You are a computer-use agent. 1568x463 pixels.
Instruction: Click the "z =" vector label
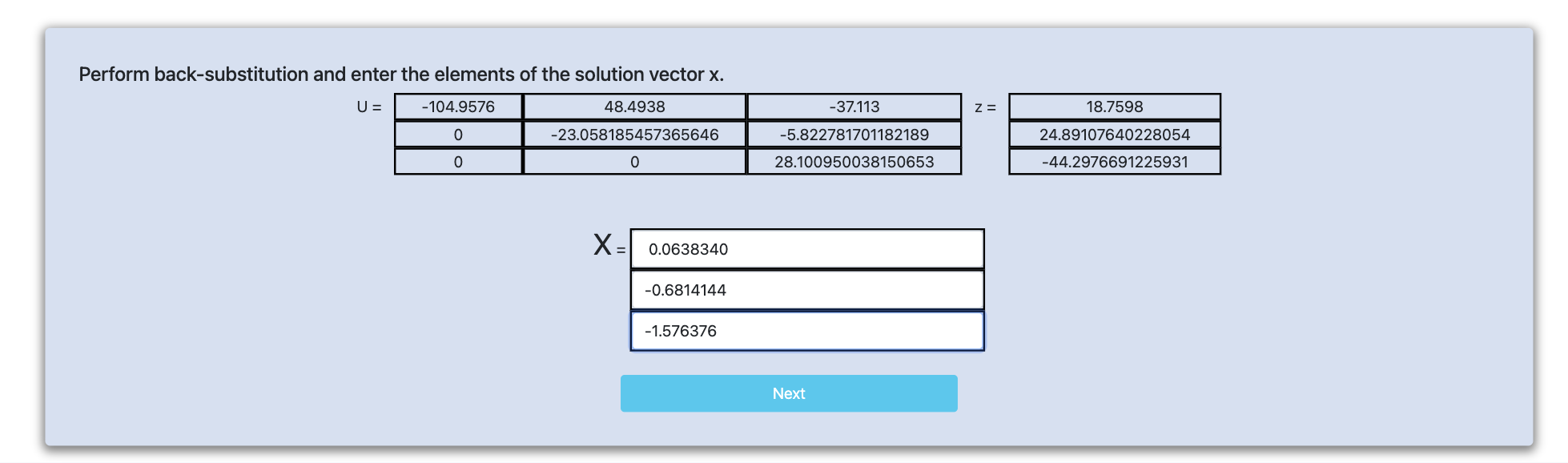985,107
